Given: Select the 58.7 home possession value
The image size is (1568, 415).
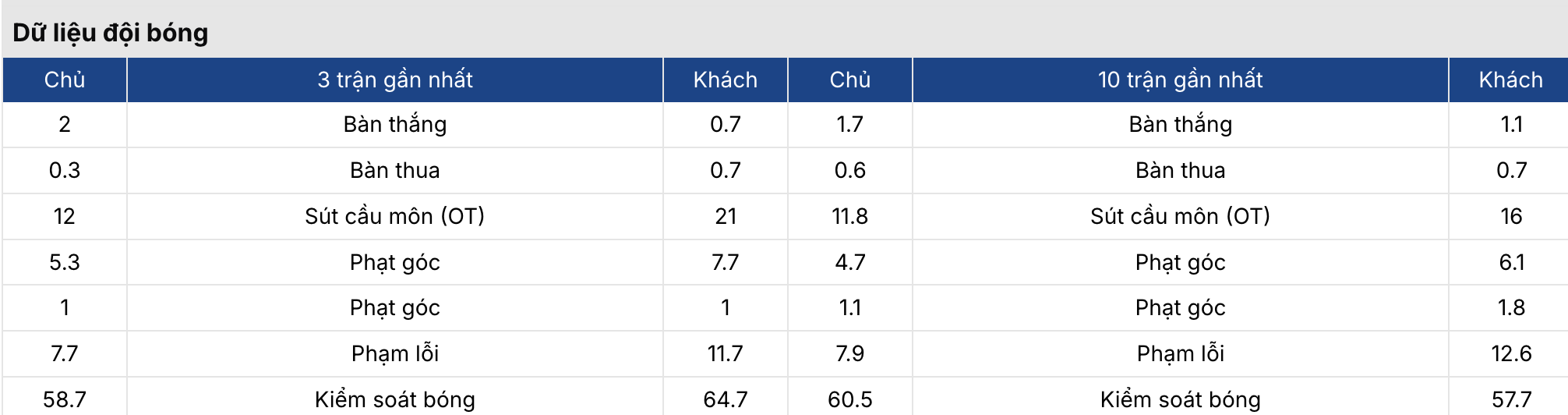Looking at the screenshot, I should (65, 399).
